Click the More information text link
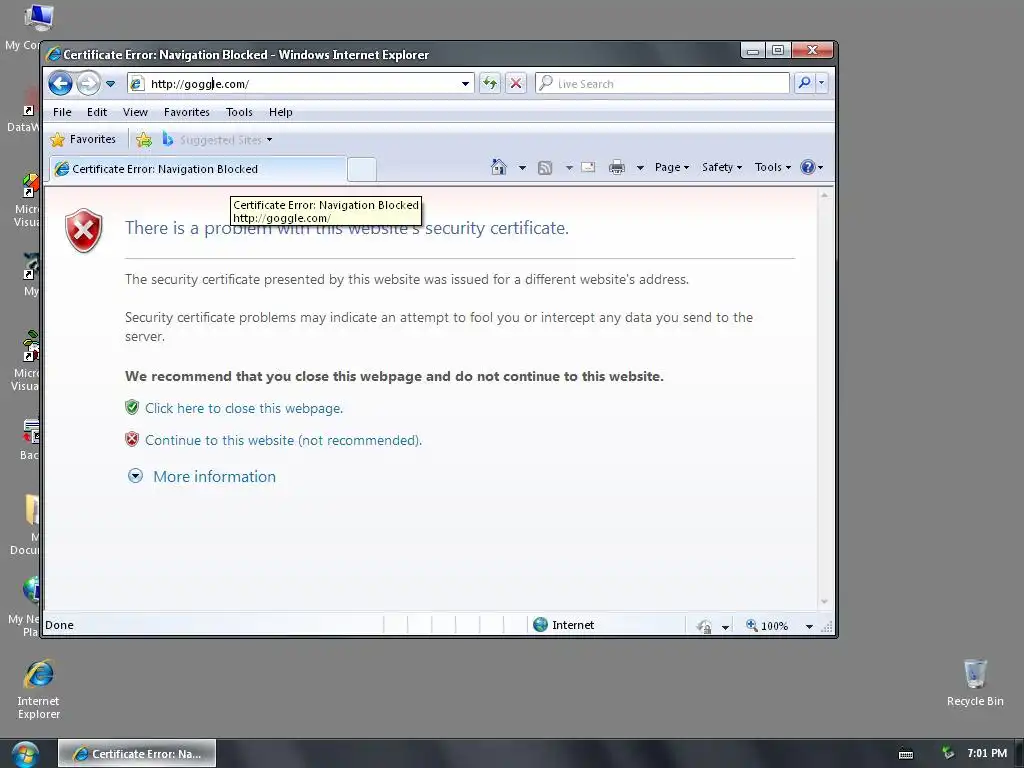Viewport: 1024px width, 768px height. coord(214,477)
